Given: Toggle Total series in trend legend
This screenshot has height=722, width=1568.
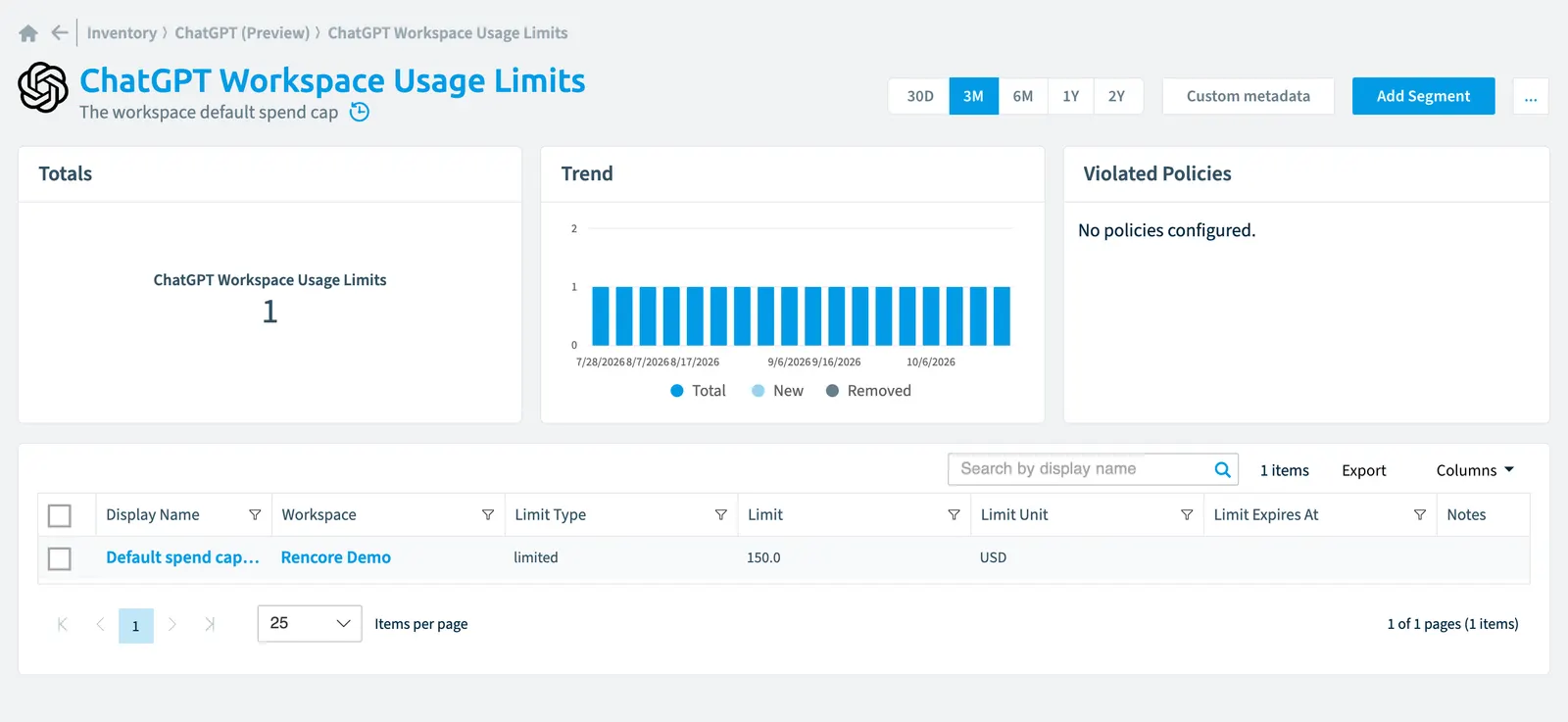Looking at the screenshot, I should (x=698, y=391).
